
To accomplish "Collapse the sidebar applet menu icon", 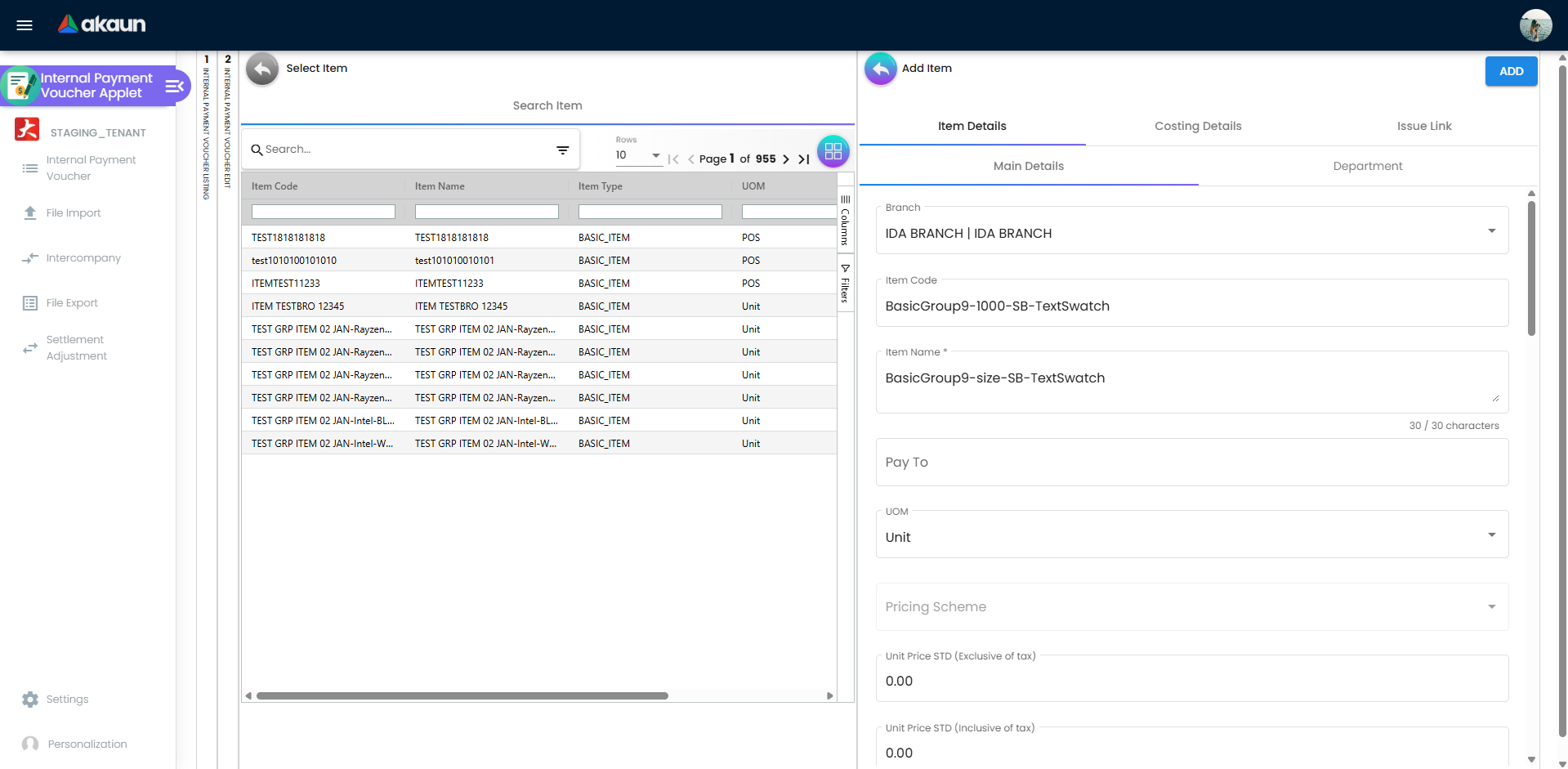I will (x=174, y=86).
